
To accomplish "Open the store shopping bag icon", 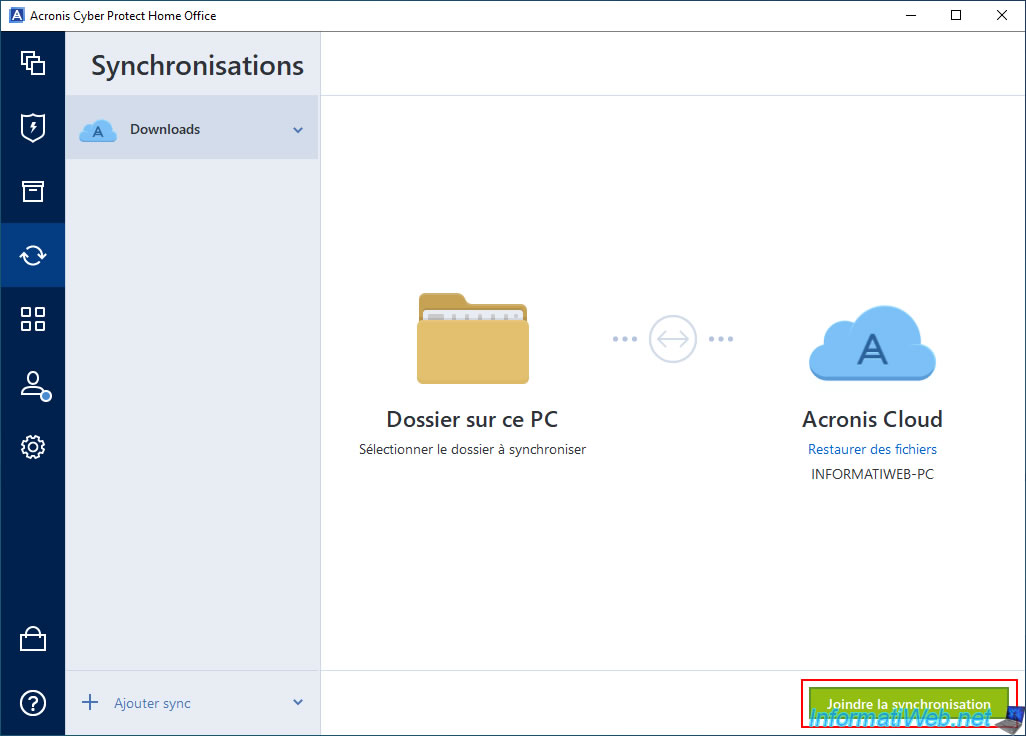I will [x=33, y=640].
